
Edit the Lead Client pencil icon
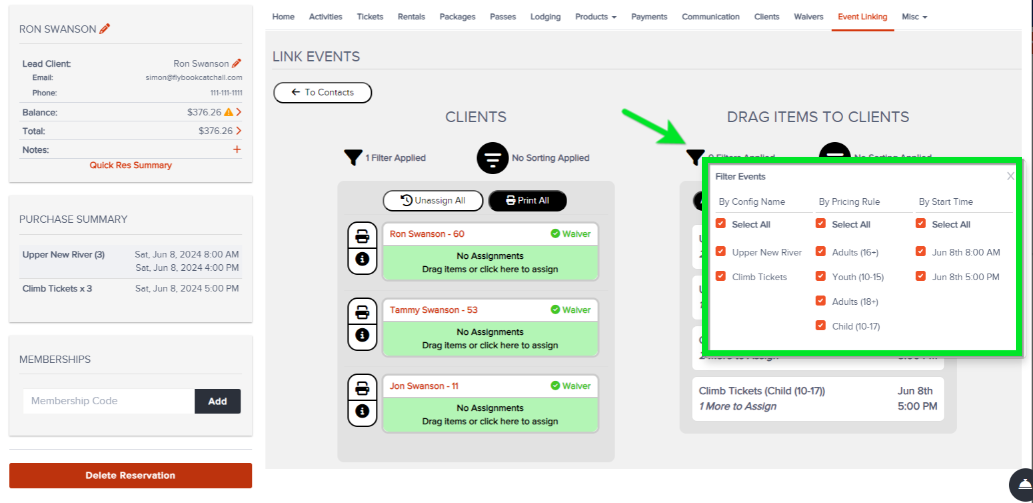coord(237,63)
